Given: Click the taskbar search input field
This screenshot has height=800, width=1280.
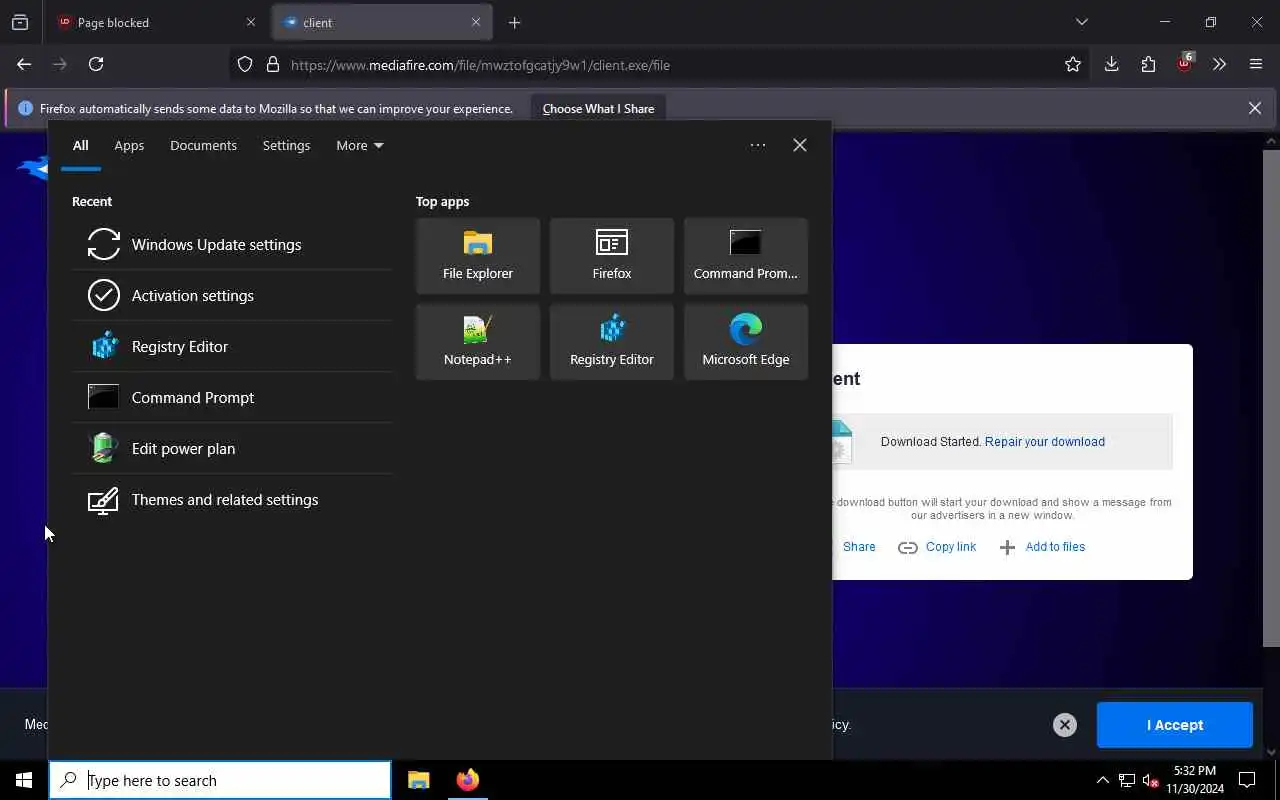Looking at the screenshot, I should pyautogui.click(x=220, y=780).
